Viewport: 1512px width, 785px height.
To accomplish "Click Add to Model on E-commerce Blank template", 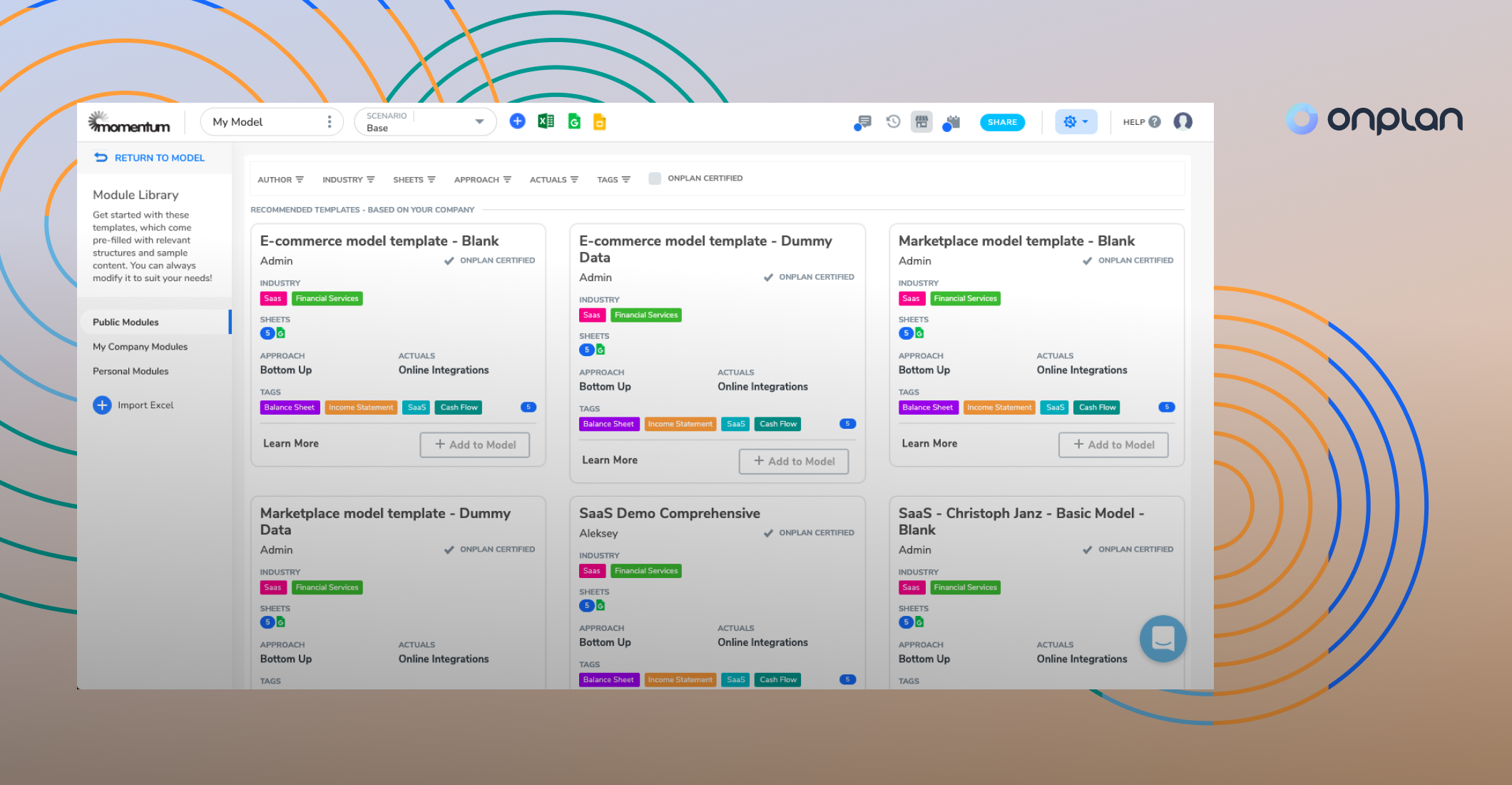I will point(474,445).
